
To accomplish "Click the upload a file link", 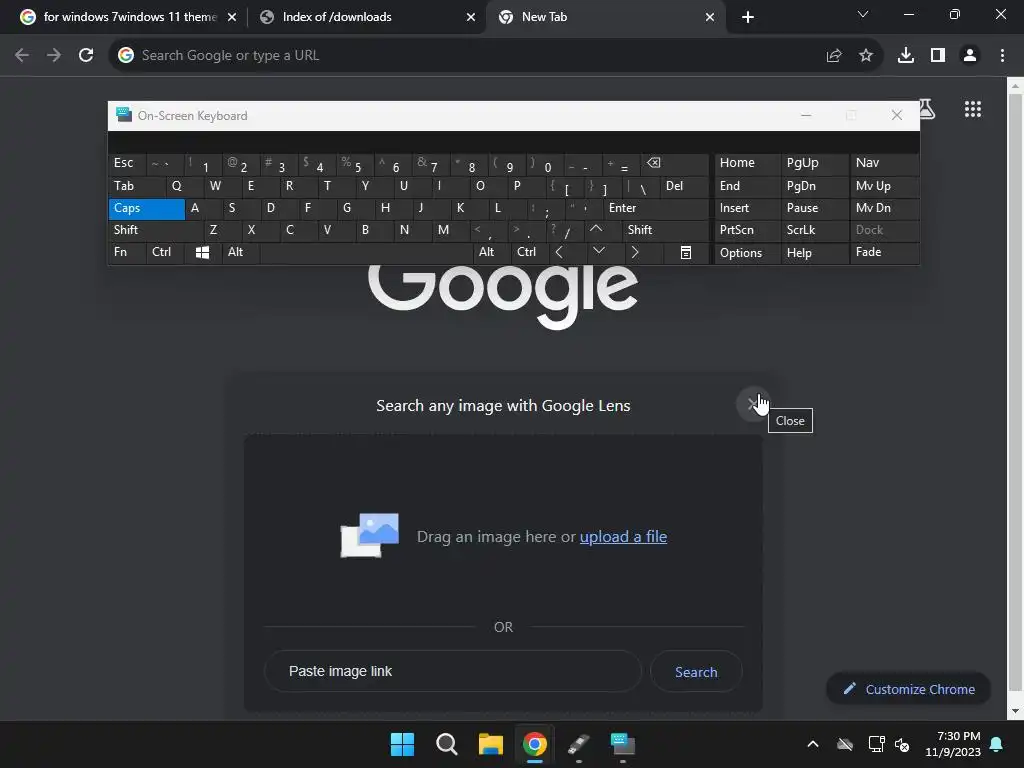I will pyautogui.click(x=623, y=537).
